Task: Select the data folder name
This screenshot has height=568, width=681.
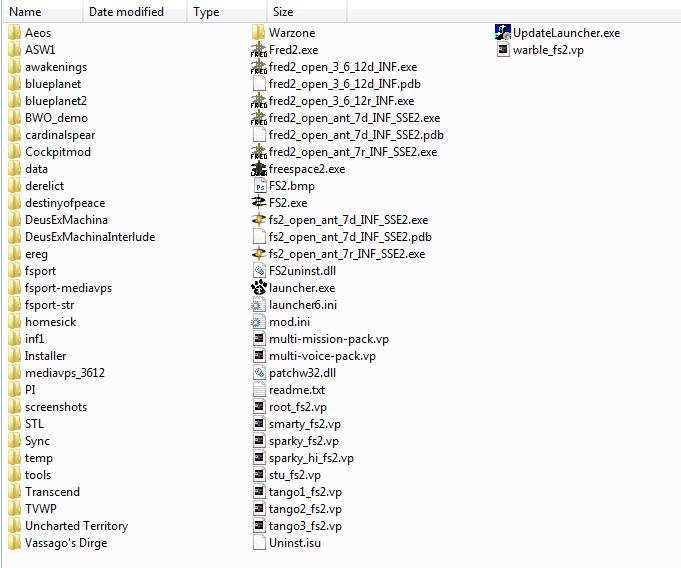Action: pyautogui.click(x=36, y=169)
